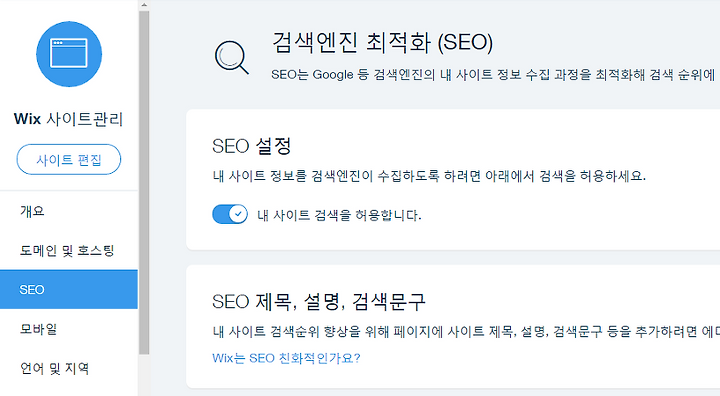Viewport: 720px width, 396px height.
Task: Select the SEO sidebar item
Action: tap(69, 289)
